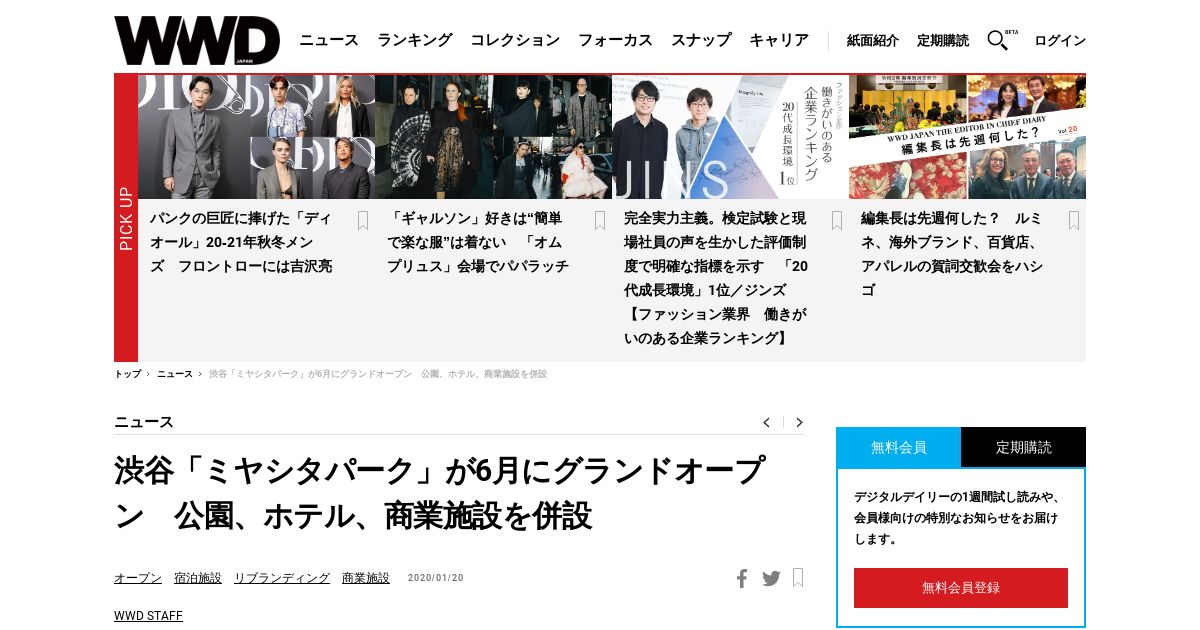
Task: Click the 無料会員登録 red button
Action: (x=961, y=588)
